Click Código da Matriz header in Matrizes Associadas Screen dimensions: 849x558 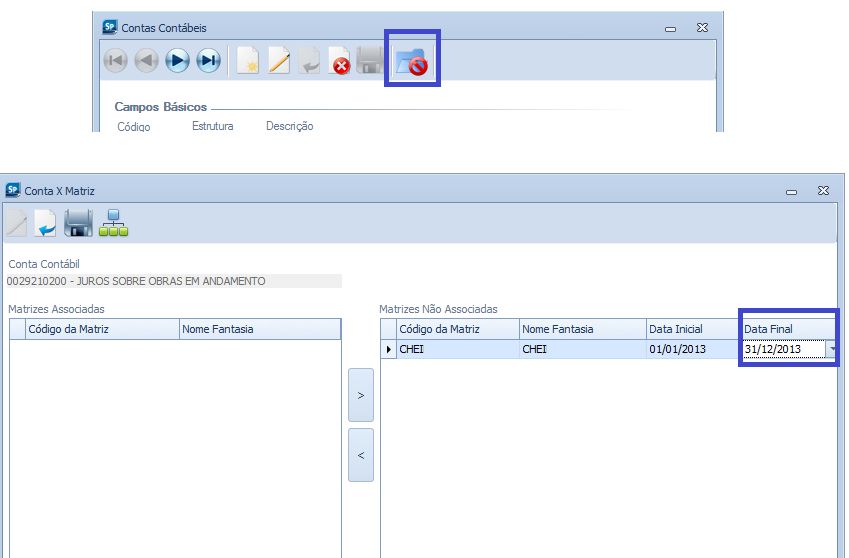(102, 329)
